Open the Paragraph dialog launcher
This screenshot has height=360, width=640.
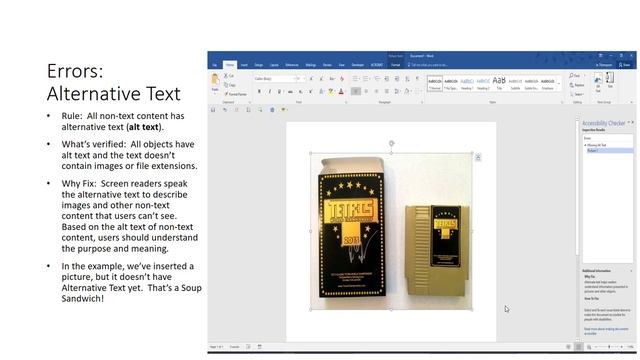422,102
